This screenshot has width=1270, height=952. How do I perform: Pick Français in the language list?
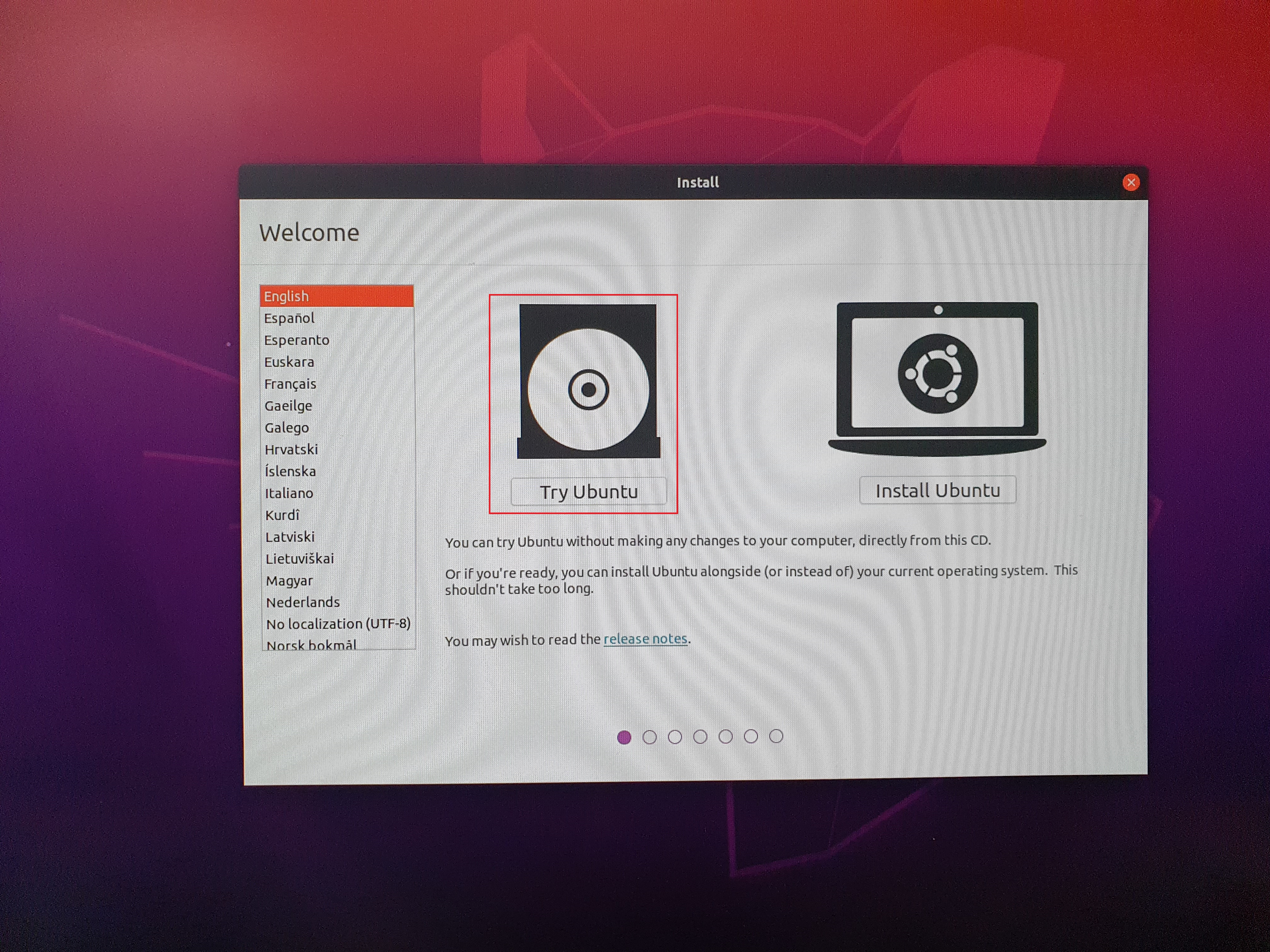coord(290,383)
